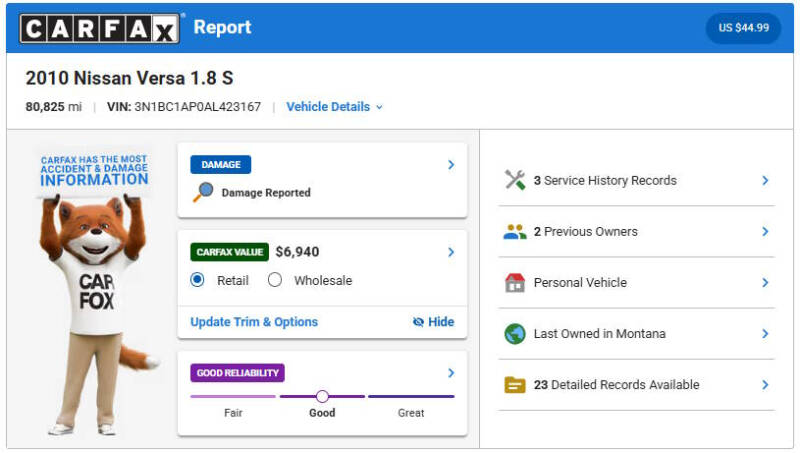
Task: Open Last Owned in Montana chevron
Action: 765,334
